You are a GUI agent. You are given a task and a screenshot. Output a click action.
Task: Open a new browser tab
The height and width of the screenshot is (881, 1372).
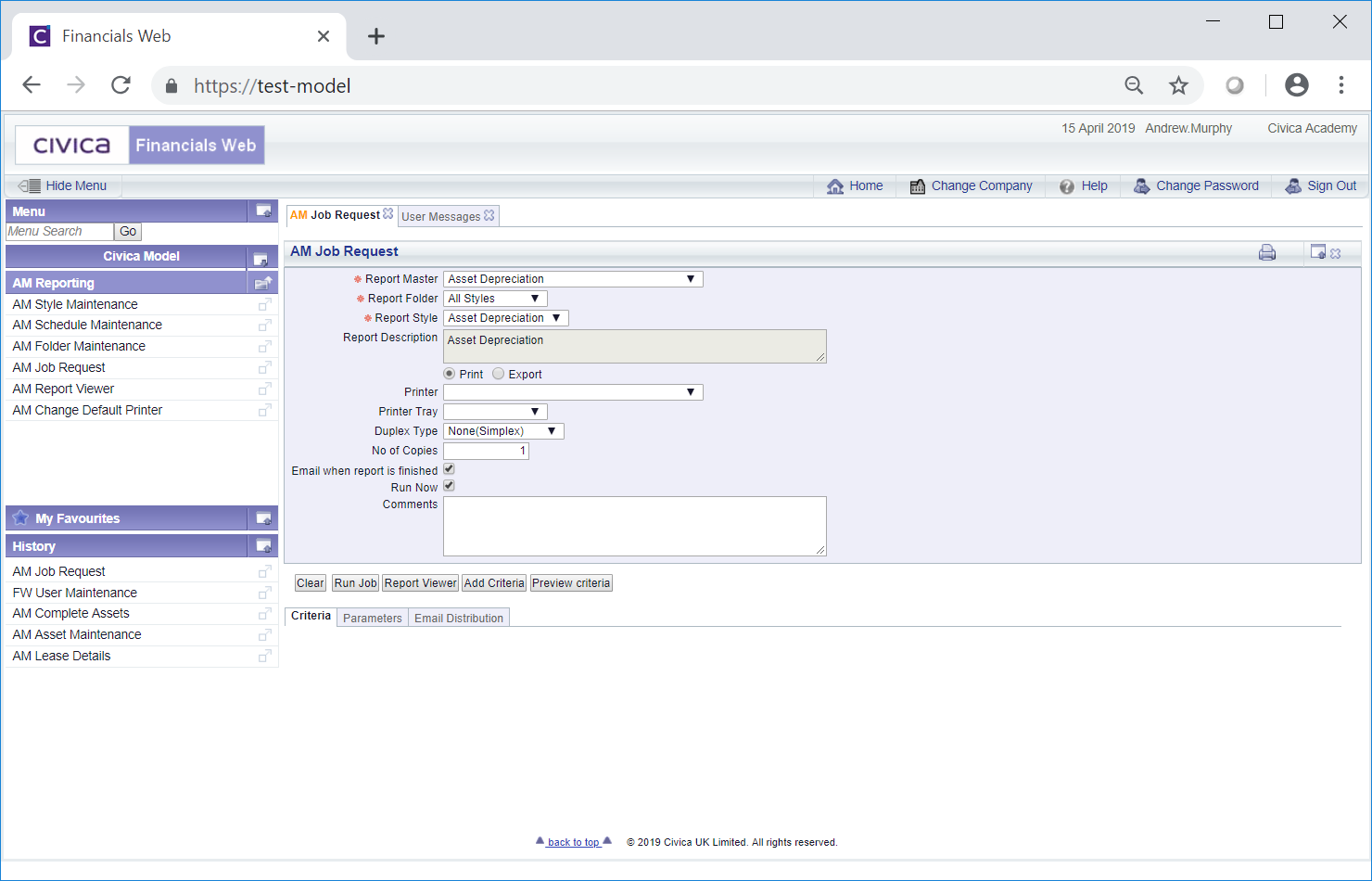tap(375, 36)
